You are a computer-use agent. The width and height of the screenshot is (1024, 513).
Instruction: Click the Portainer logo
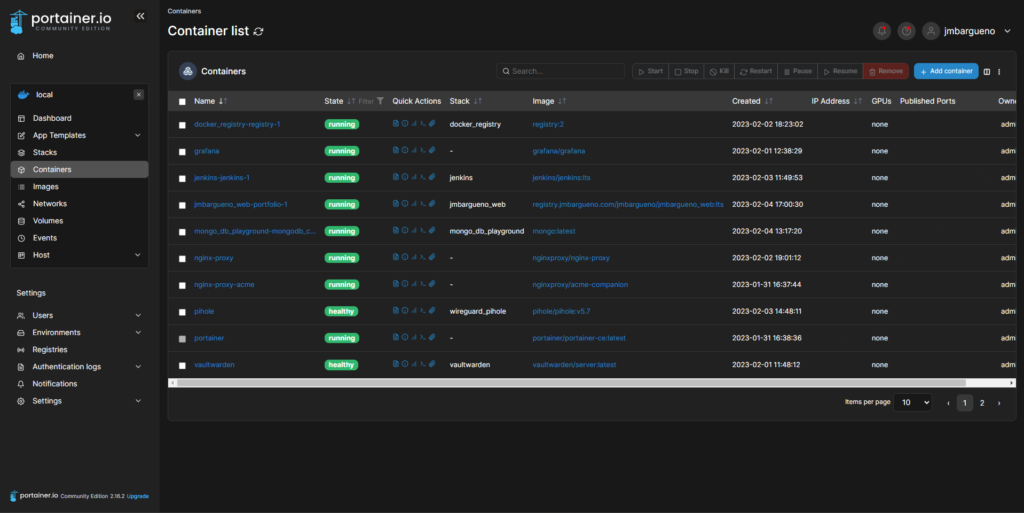tap(61, 22)
